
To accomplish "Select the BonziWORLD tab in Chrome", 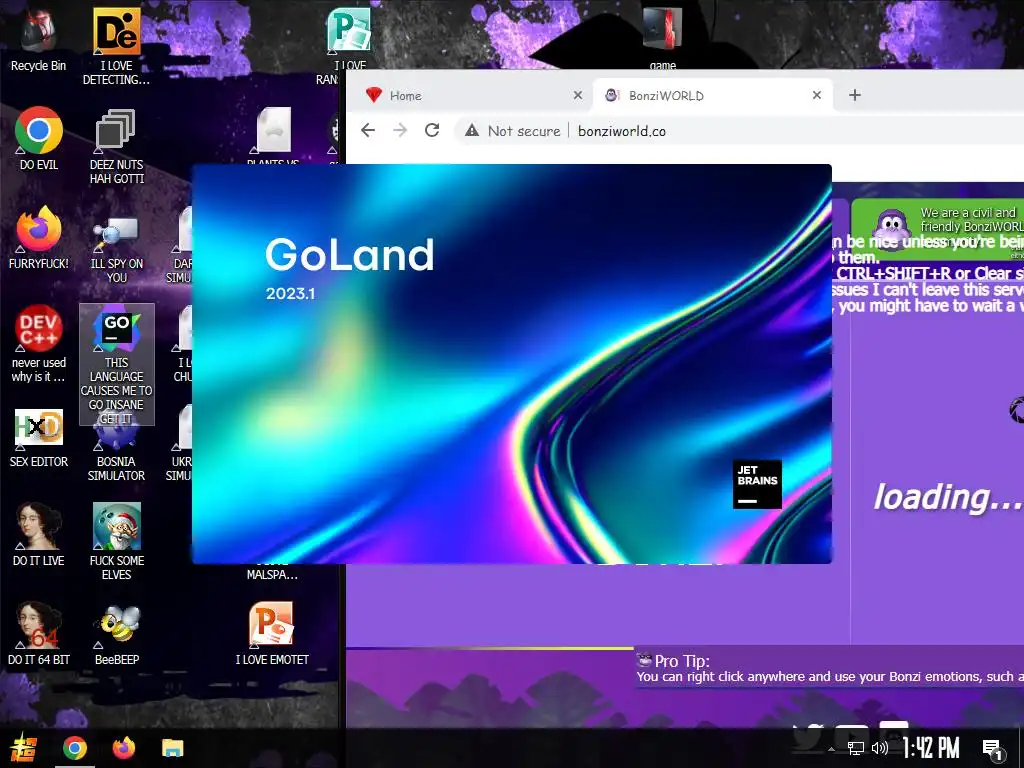I will 712,95.
